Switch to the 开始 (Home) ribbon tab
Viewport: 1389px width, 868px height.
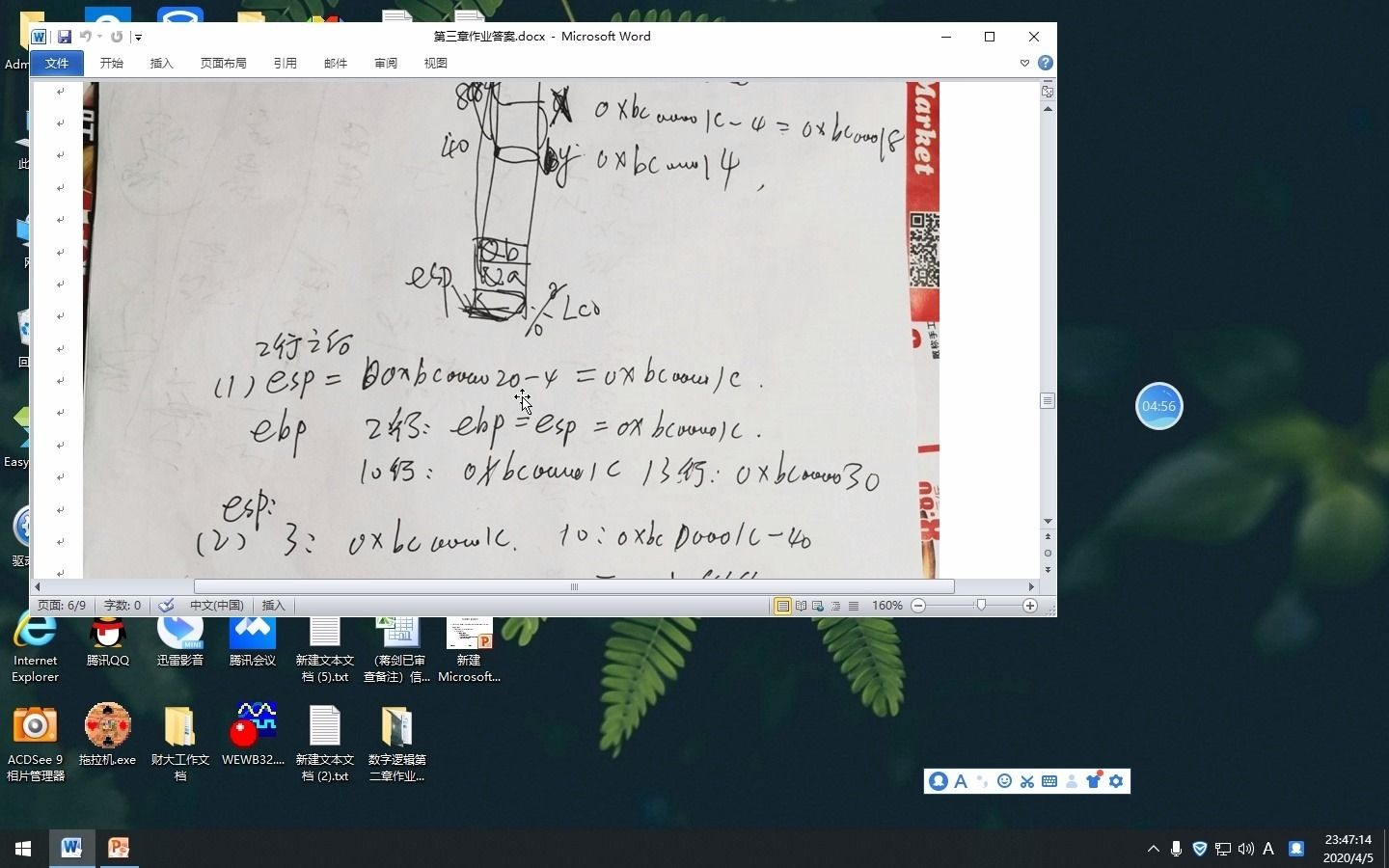click(x=112, y=63)
